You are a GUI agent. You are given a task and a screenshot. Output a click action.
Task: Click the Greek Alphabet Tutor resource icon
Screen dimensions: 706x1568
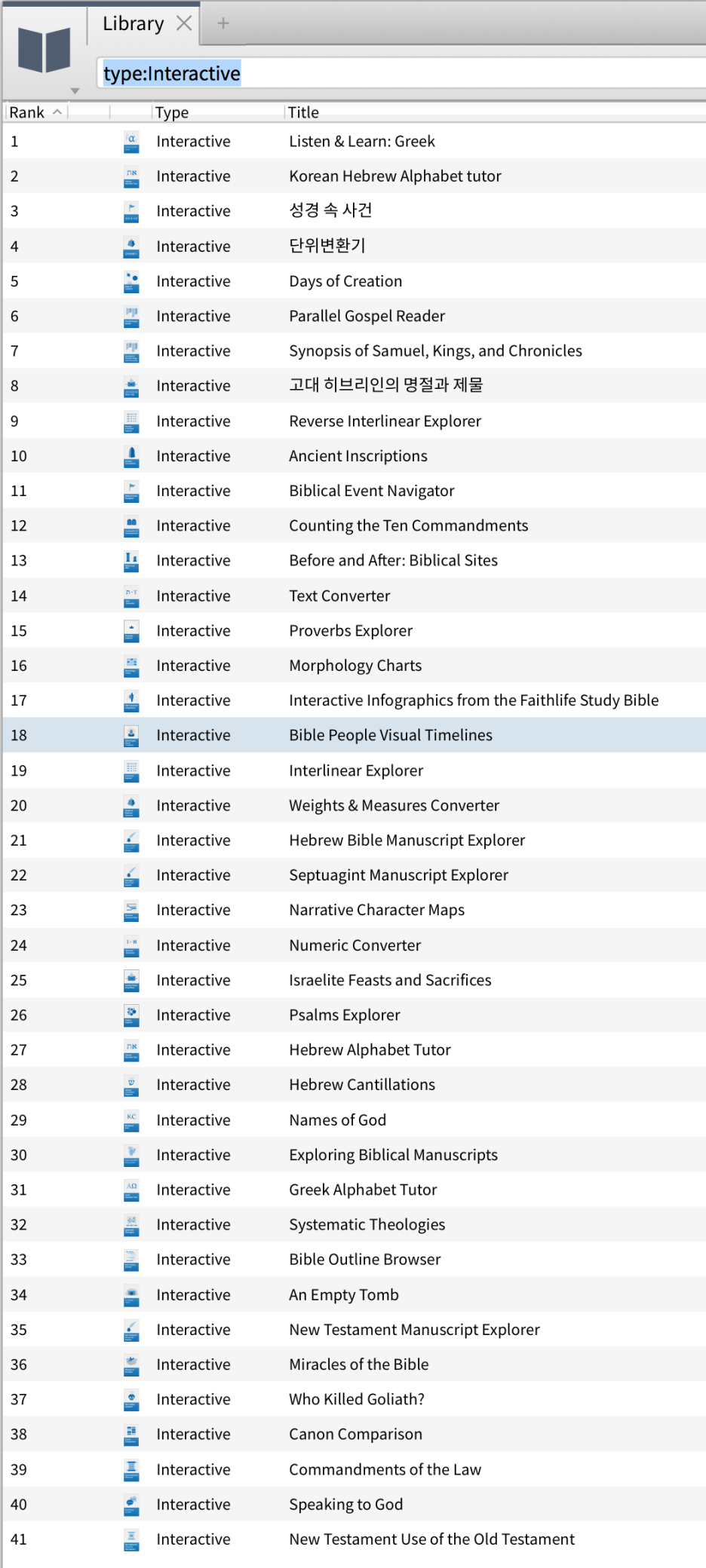click(x=131, y=1190)
